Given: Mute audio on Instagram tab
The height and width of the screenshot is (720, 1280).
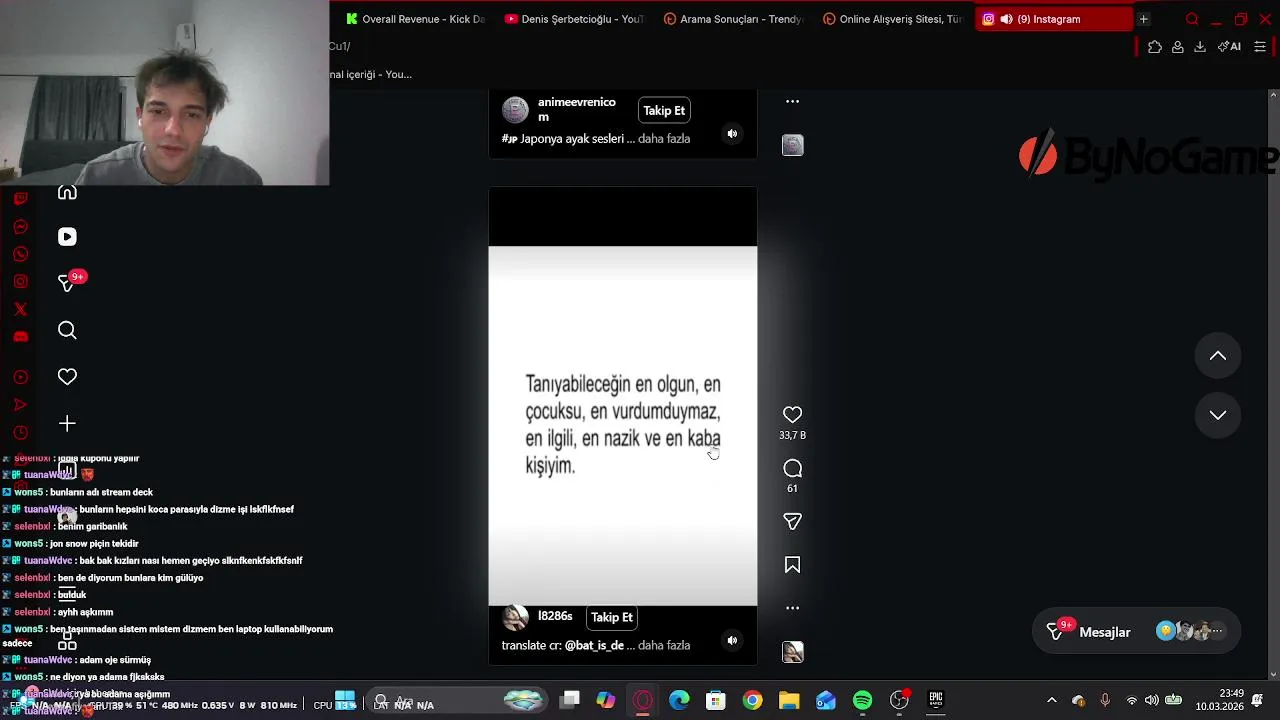Looking at the screenshot, I should click(1006, 19).
